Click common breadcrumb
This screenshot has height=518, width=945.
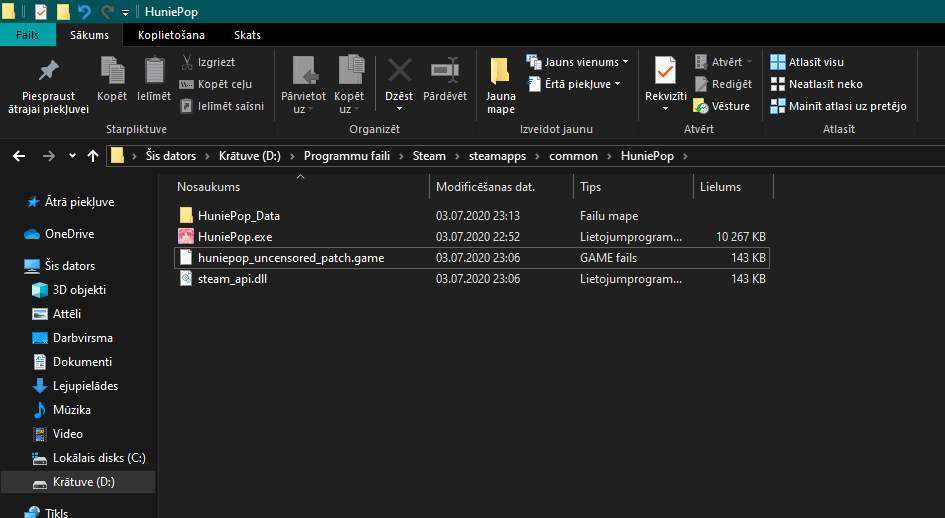pos(573,156)
